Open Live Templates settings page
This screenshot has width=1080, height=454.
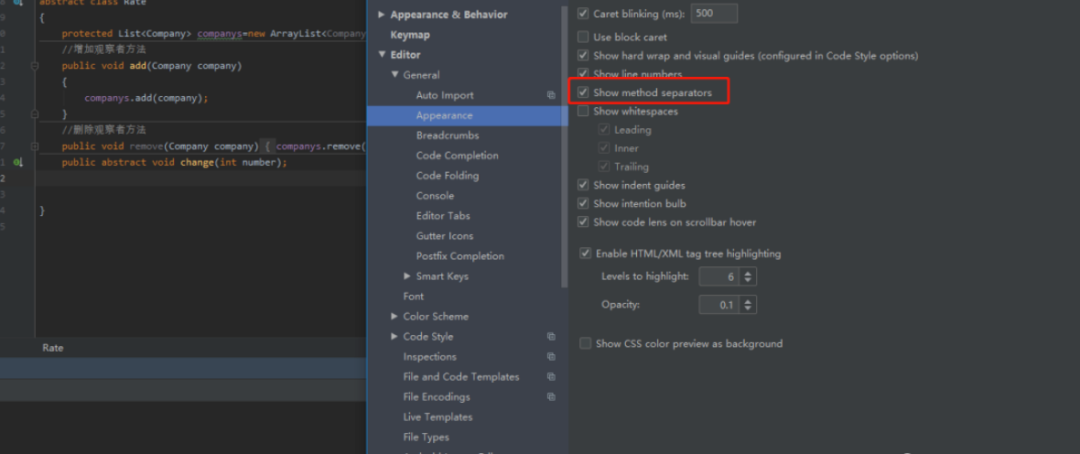coord(438,417)
